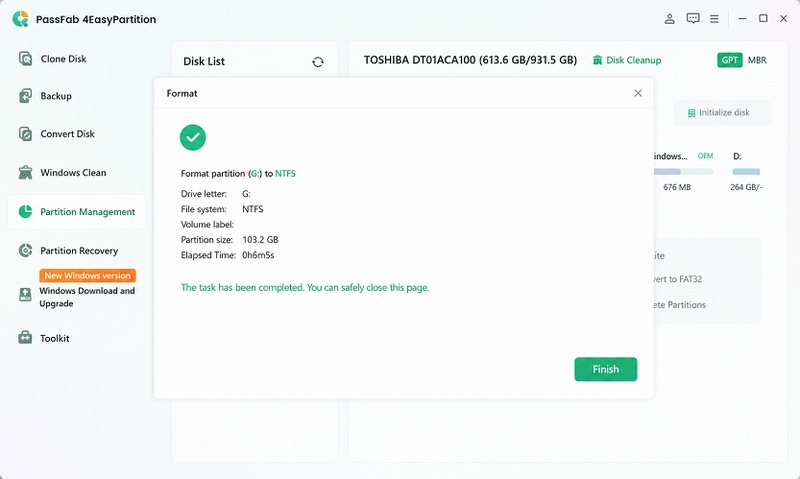This screenshot has height=479, width=800.
Task: Close the Format dialog
Action: pos(638,93)
